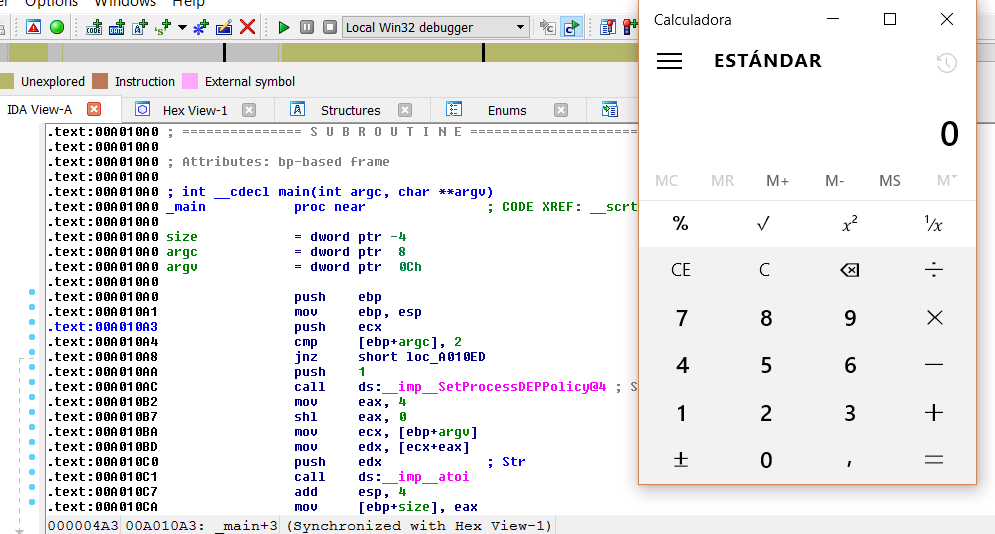Open the Structures tab

click(350, 110)
